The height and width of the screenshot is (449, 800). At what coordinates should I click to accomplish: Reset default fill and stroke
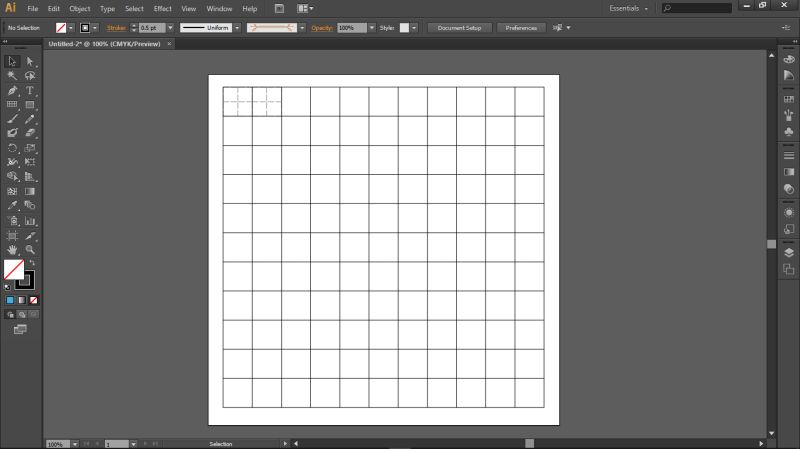point(7,287)
